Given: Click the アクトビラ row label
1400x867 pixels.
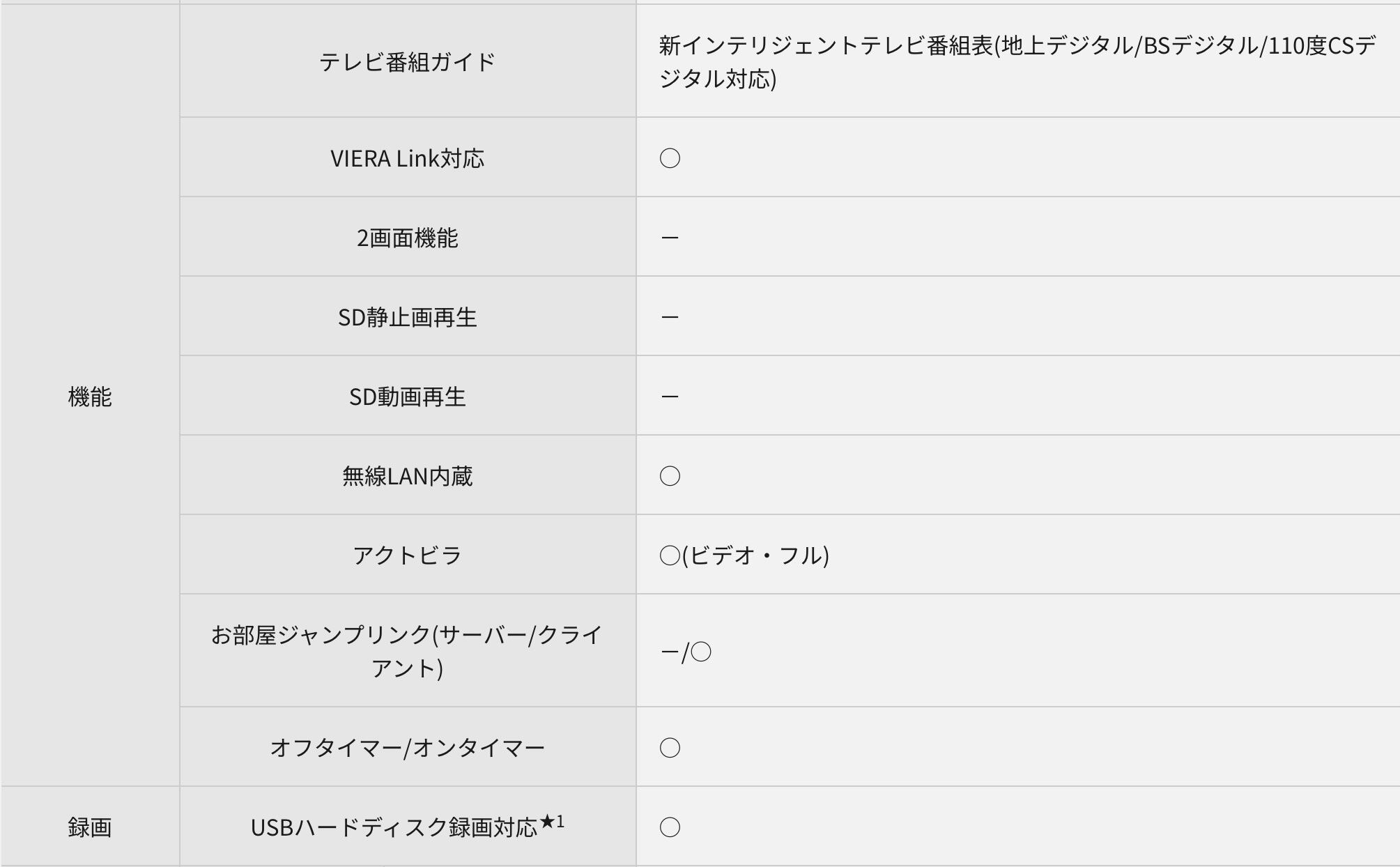Looking at the screenshot, I should point(408,555).
